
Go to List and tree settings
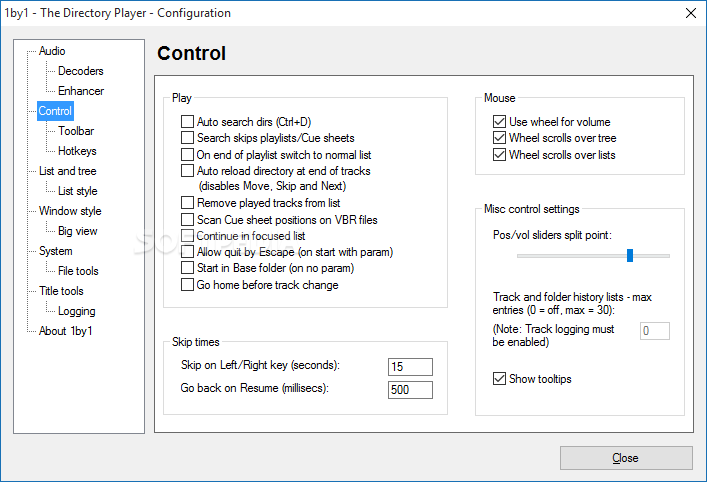pos(68,171)
